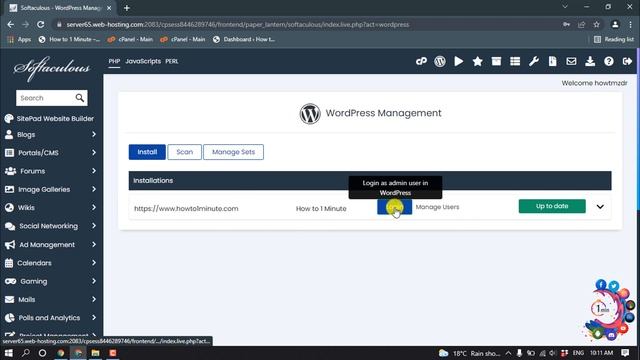The height and width of the screenshot is (360, 640).
Task: Bookmark this page with star icon
Action: click(x=596, y=24)
